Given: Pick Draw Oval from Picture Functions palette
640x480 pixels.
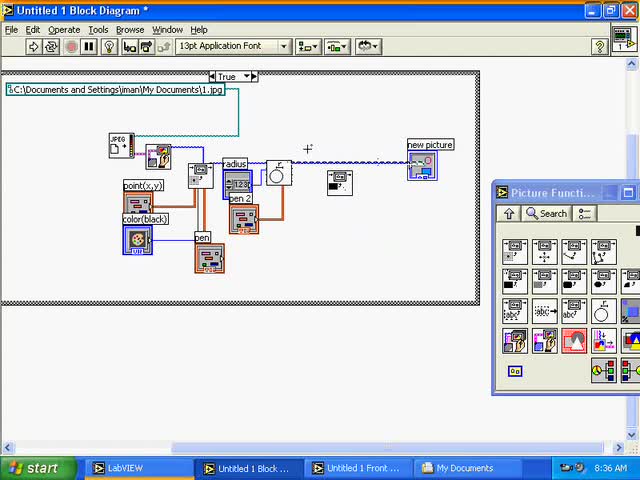Looking at the screenshot, I should point(604,282).
